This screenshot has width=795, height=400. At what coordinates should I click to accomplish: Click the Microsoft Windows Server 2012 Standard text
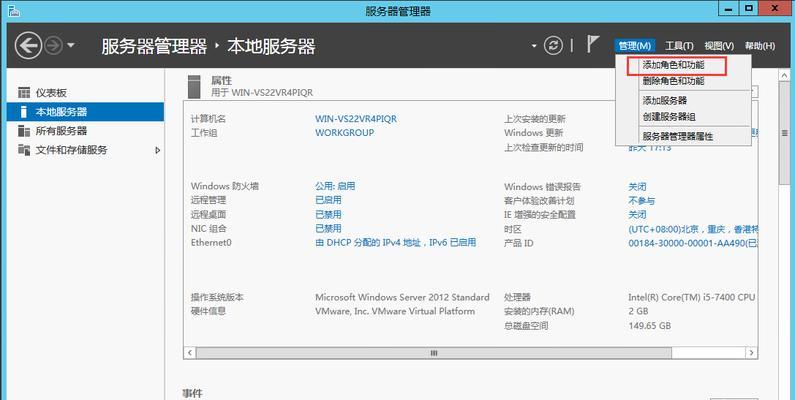point(402,297)
